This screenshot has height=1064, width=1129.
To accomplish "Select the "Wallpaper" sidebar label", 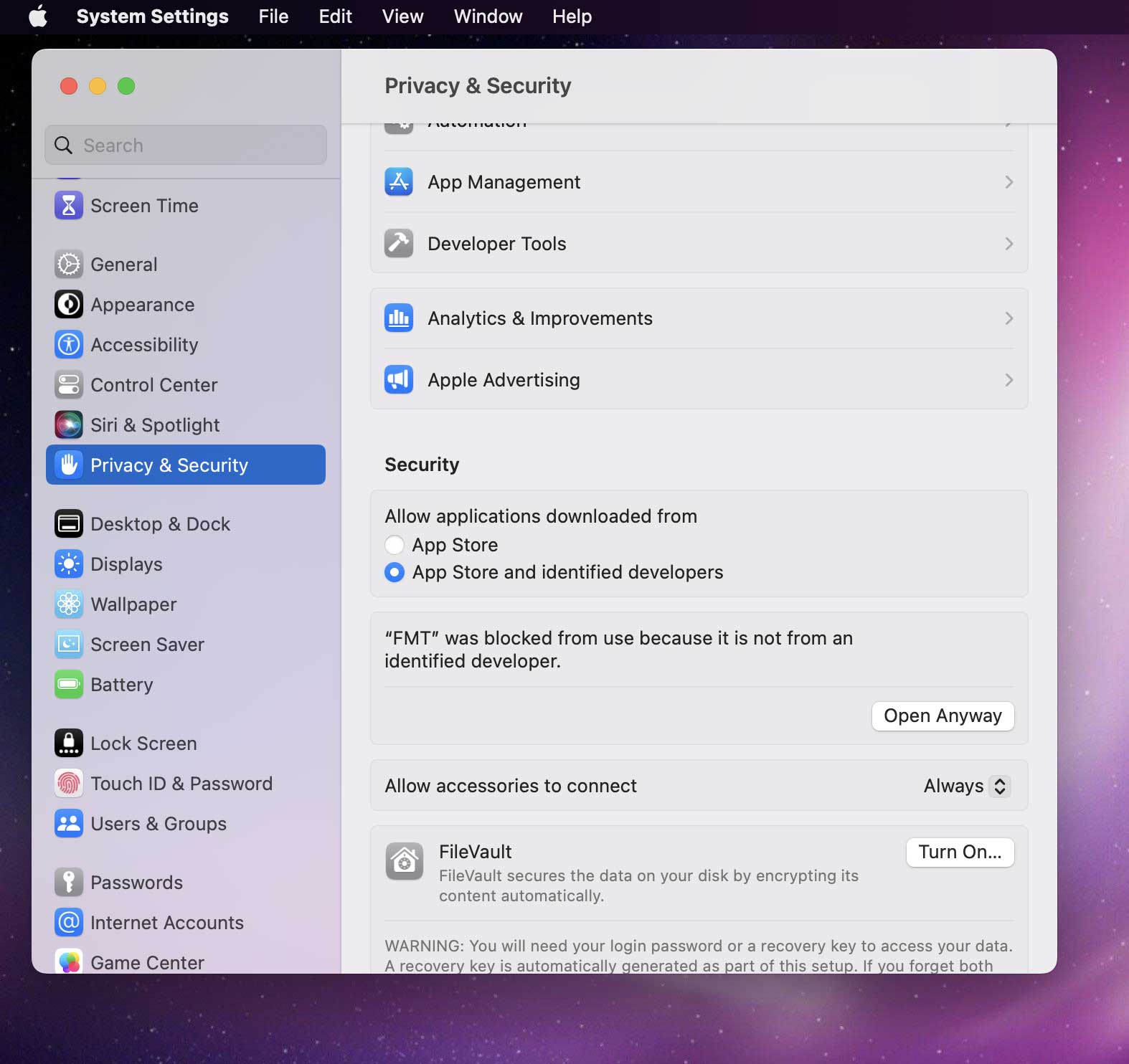I will click(x=133, y=604).
